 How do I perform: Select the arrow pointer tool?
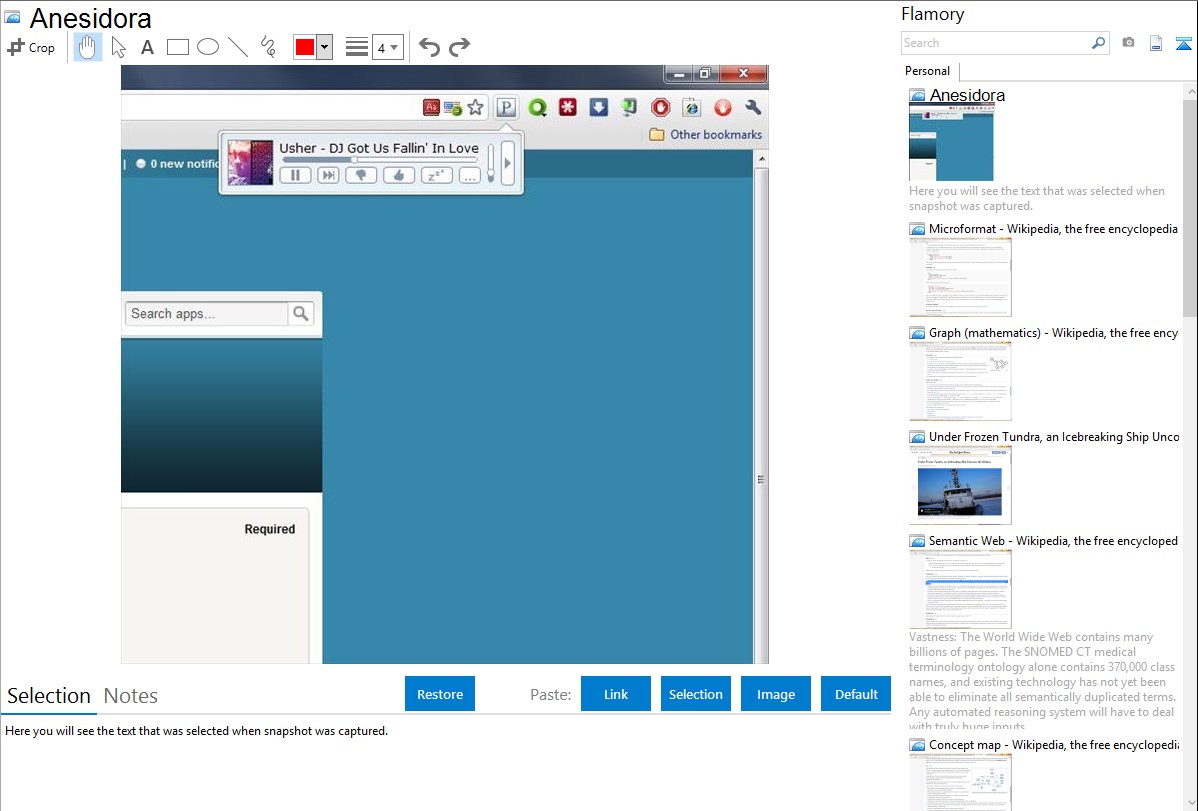point(118,47)
